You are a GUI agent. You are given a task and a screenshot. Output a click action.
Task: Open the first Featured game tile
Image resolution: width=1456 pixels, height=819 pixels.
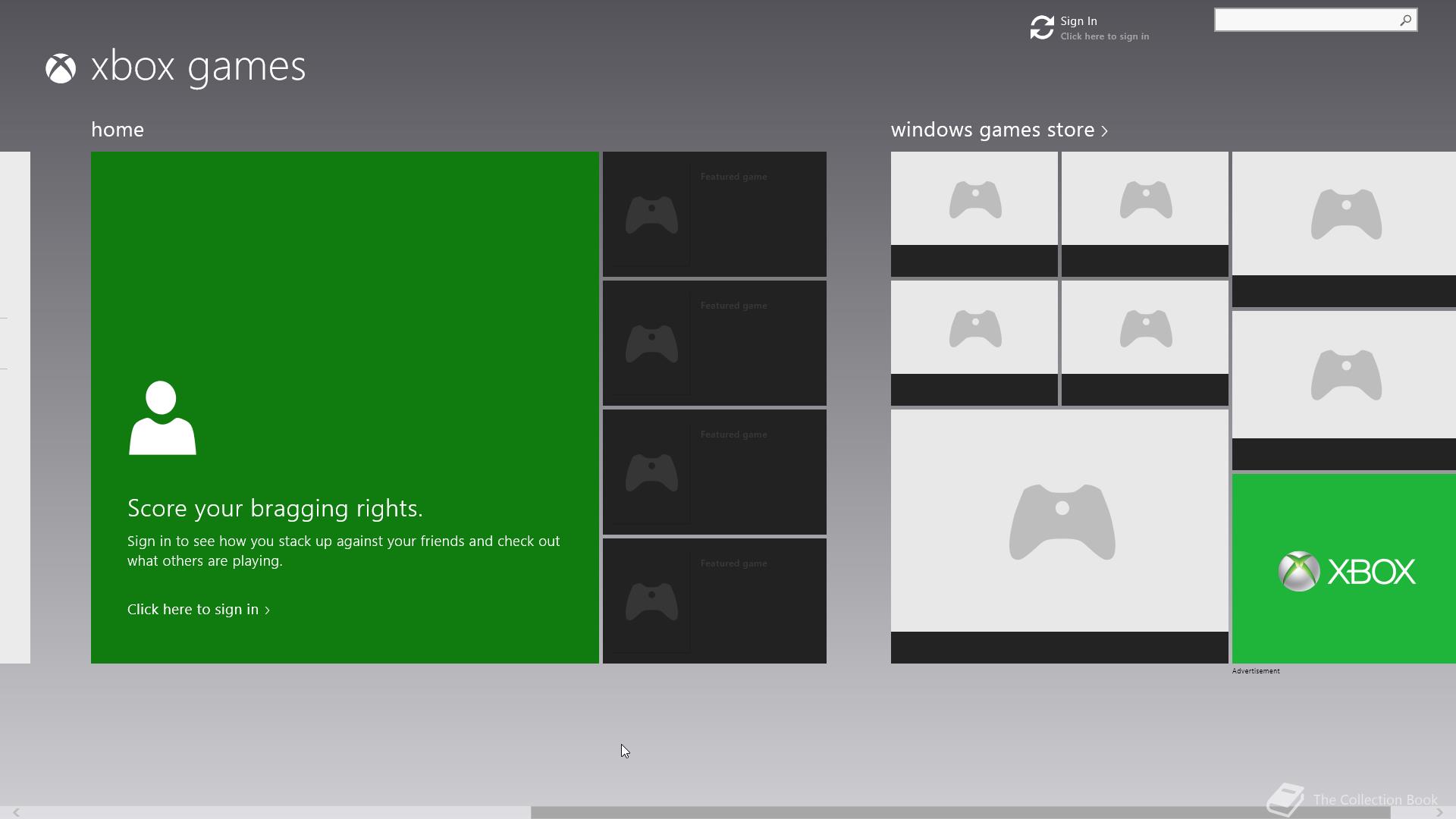[x=714, y=214]
